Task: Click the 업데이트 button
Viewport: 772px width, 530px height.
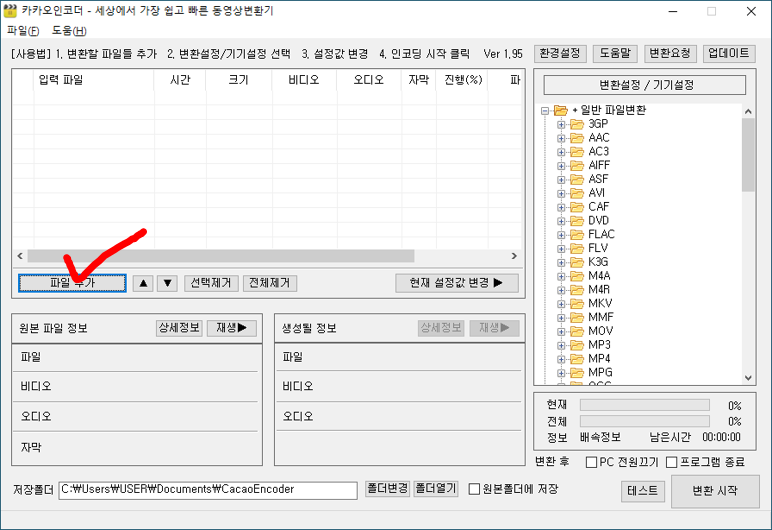Action: tap(729, 53)
